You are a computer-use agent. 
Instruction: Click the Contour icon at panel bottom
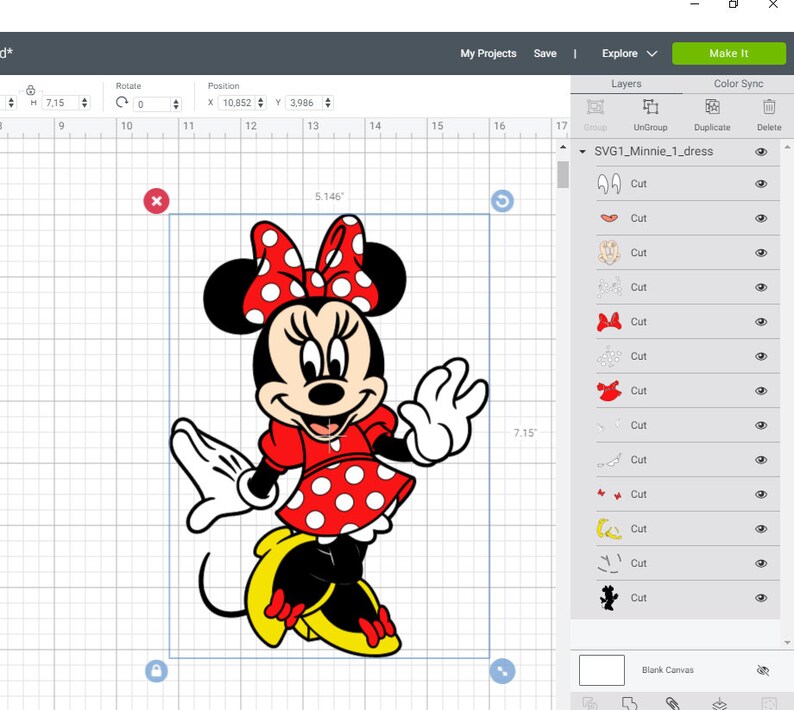(769, 703)
